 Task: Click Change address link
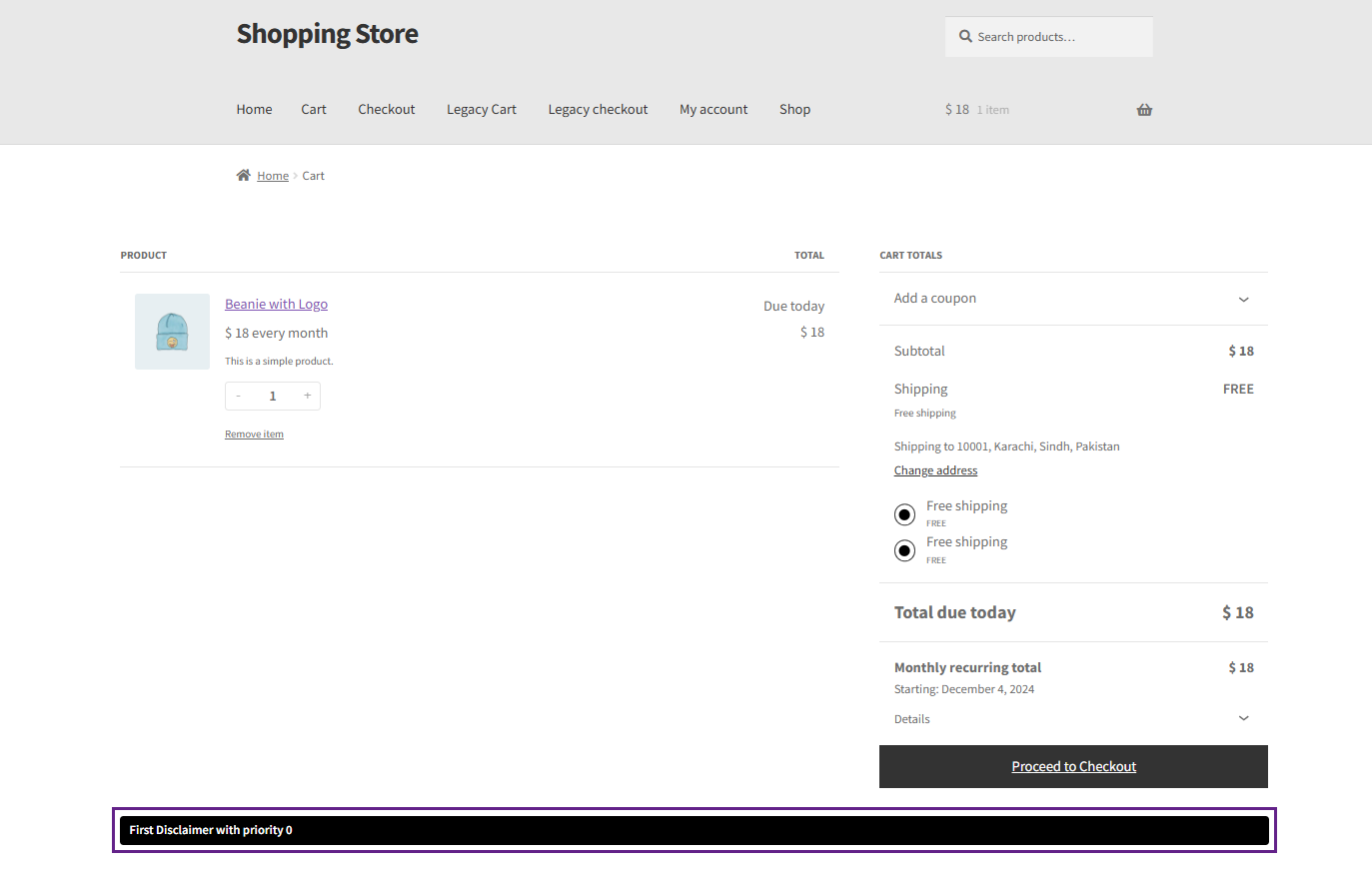[x=935, y=470]
